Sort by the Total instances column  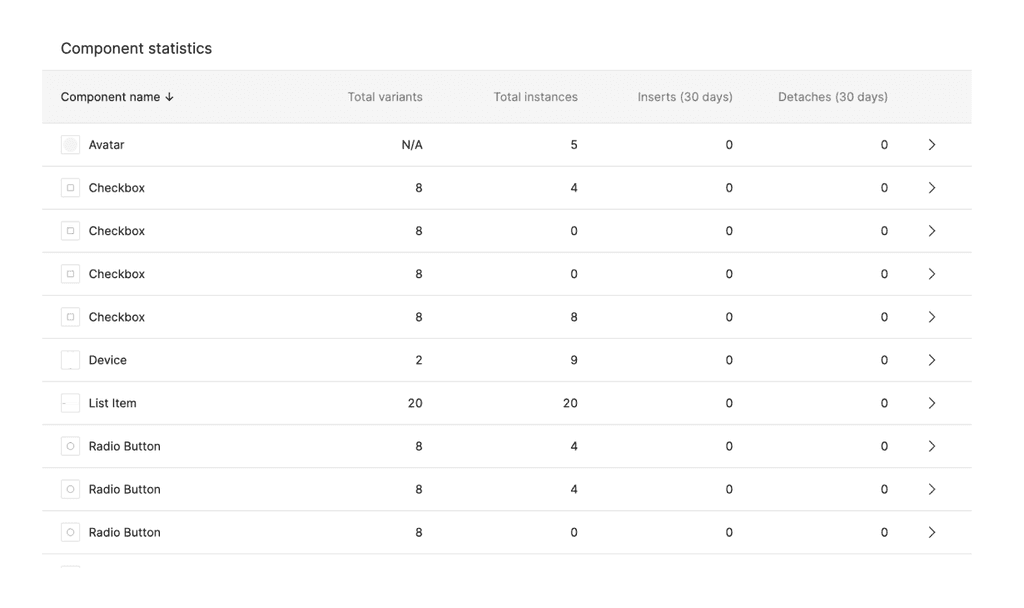click(x=535, y=97)
